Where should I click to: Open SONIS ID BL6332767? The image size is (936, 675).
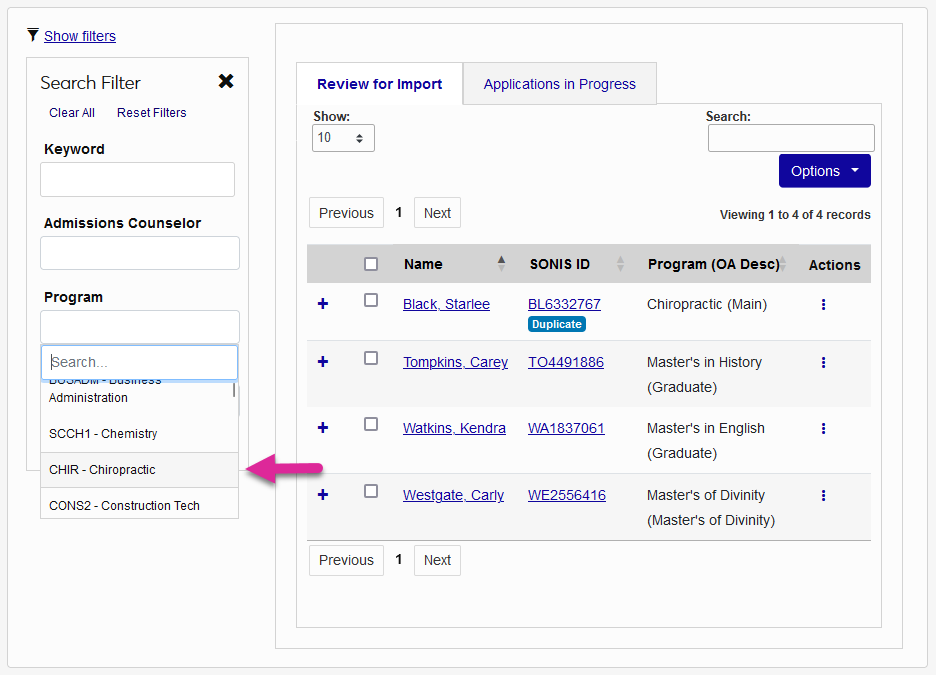pos(564,304)
